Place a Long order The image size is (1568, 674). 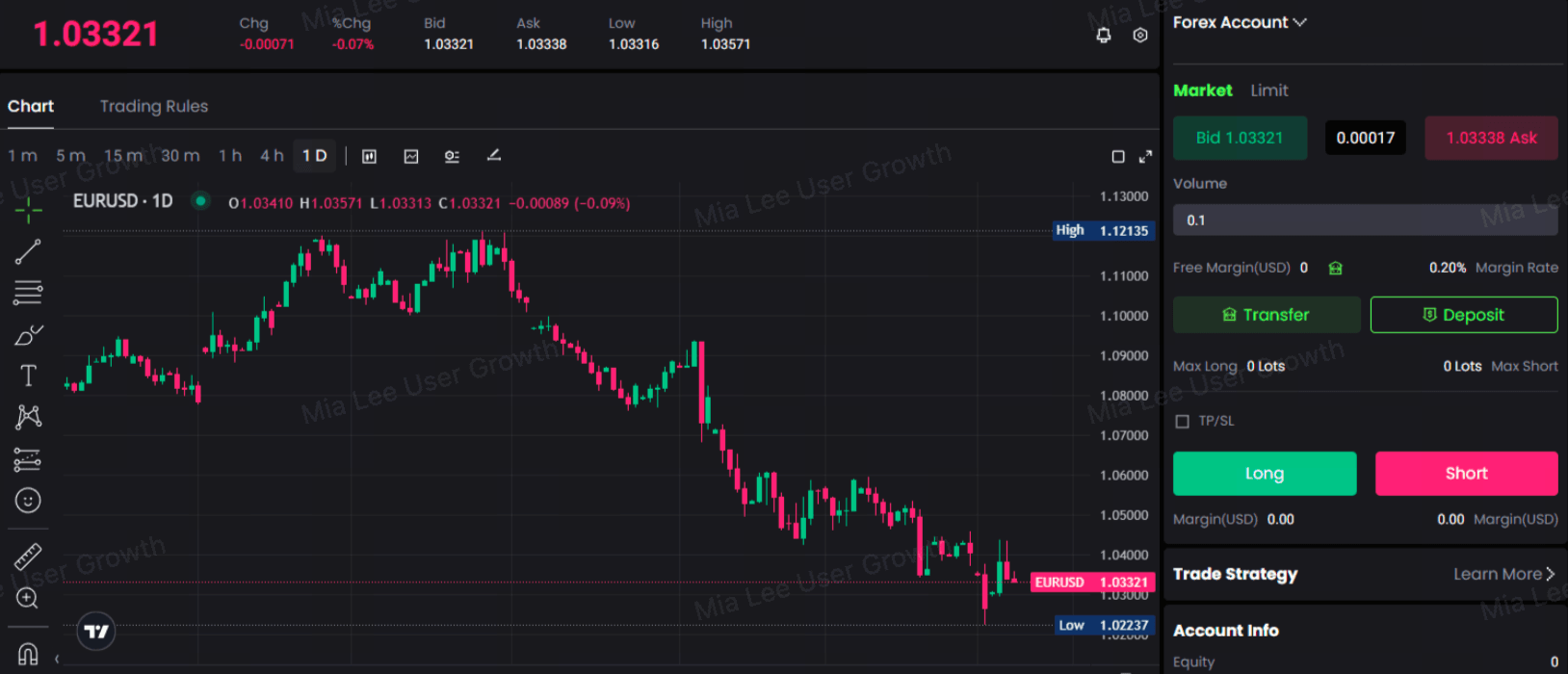point(1265,474)
